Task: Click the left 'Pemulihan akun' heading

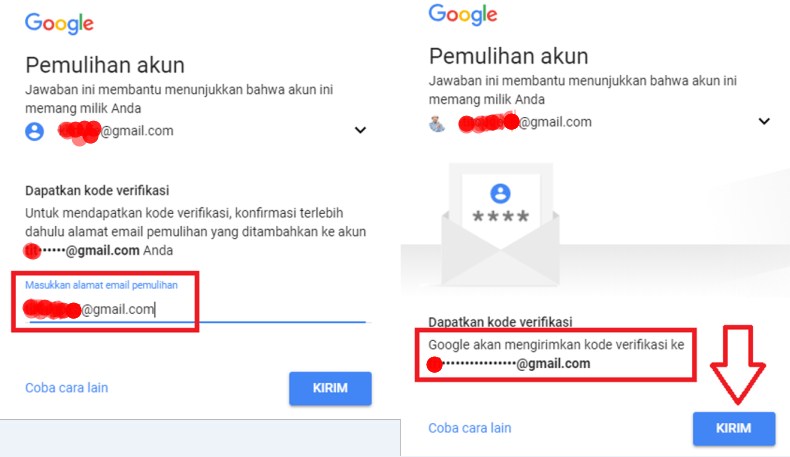Action: coord(105,65)
